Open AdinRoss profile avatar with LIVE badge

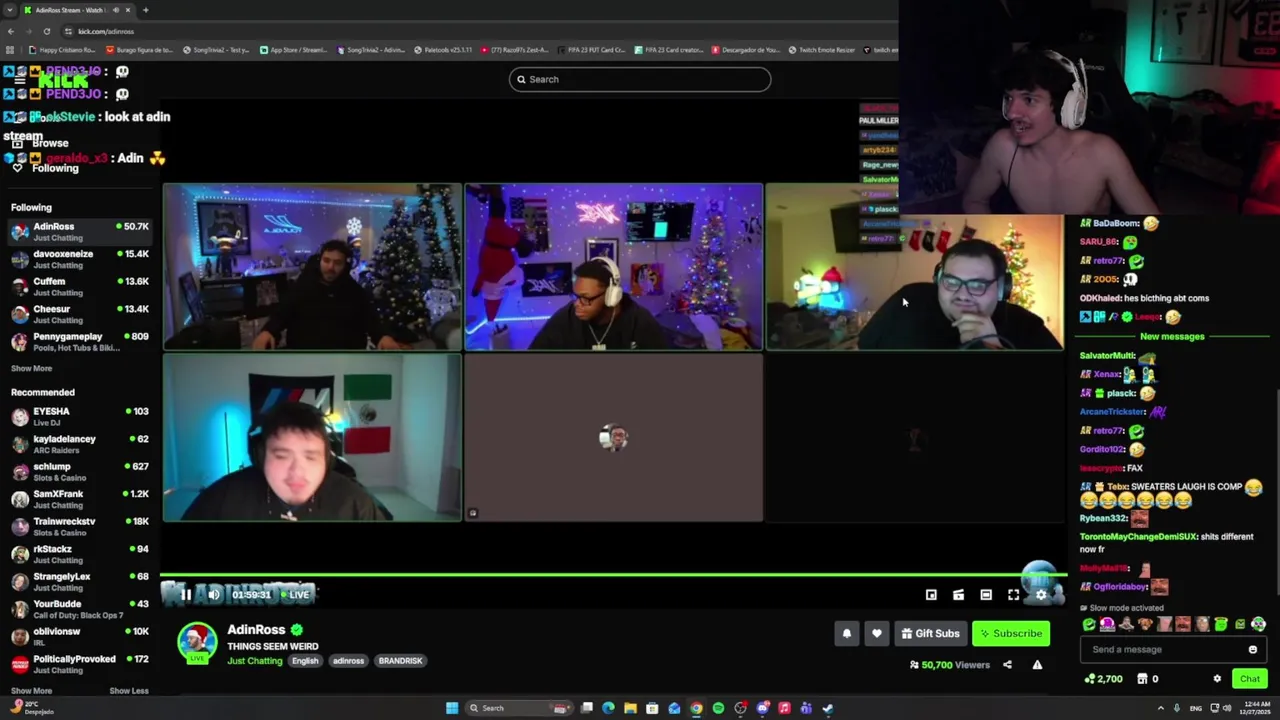pos(197,642)
